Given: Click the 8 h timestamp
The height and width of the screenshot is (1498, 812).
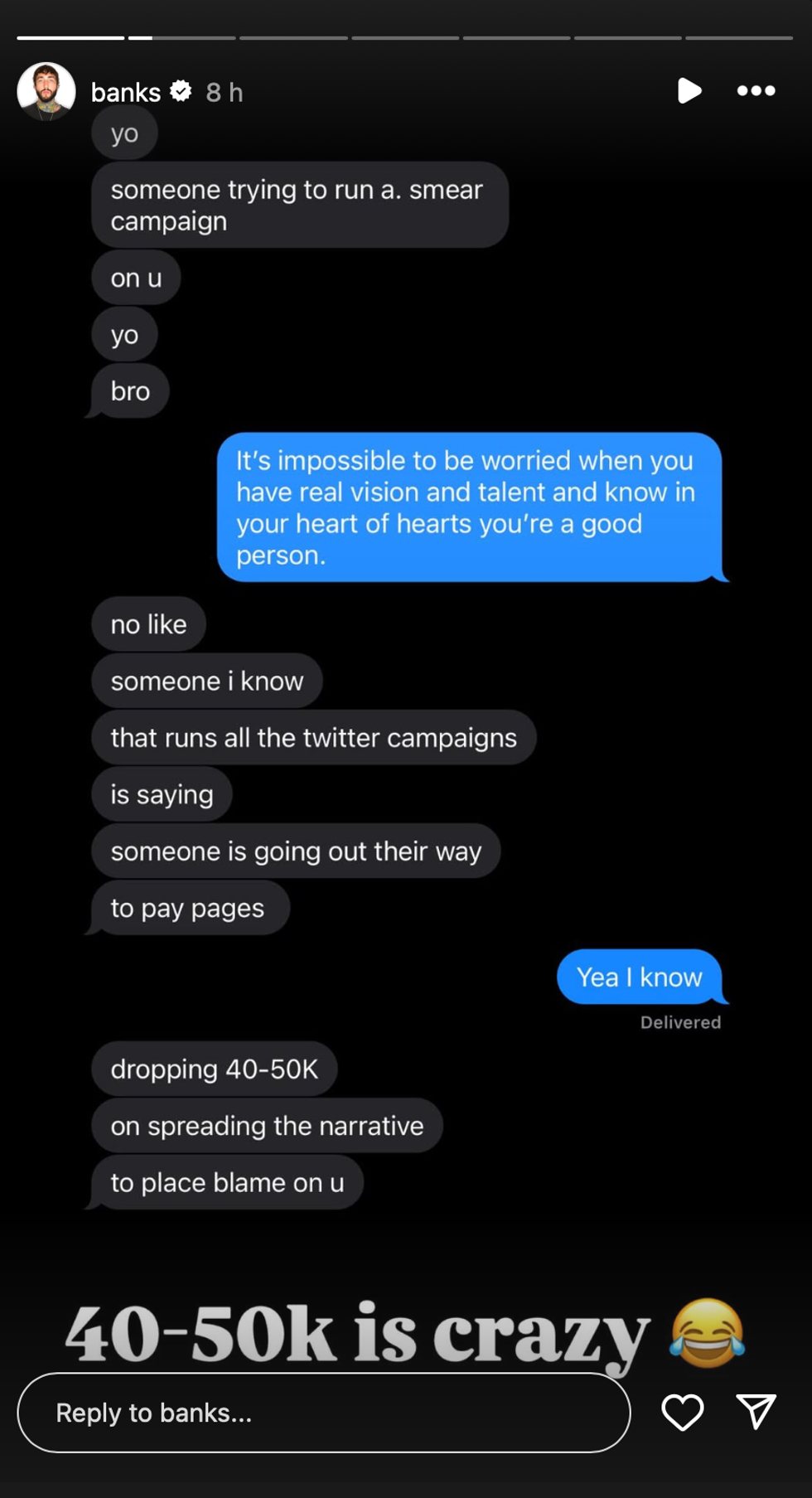Looking at the screenshot, I should (x=225, y=92).
